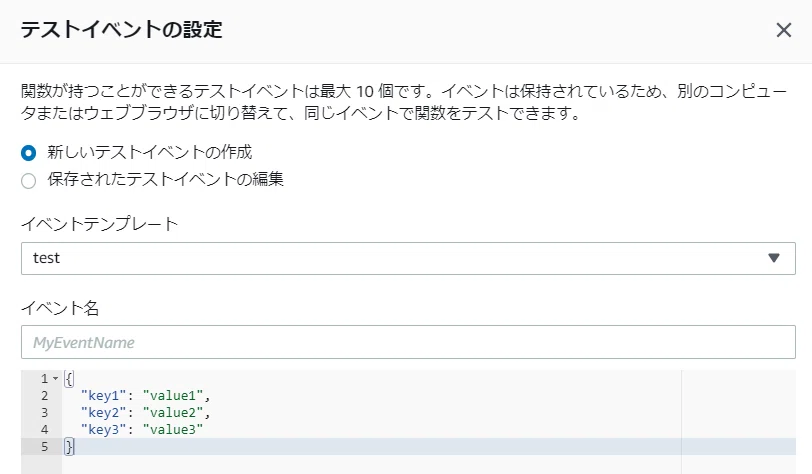Click the "key3" text in the editor
Image resolution: width=812 pixels, height=474 pixels.
[x=104, y=429]
